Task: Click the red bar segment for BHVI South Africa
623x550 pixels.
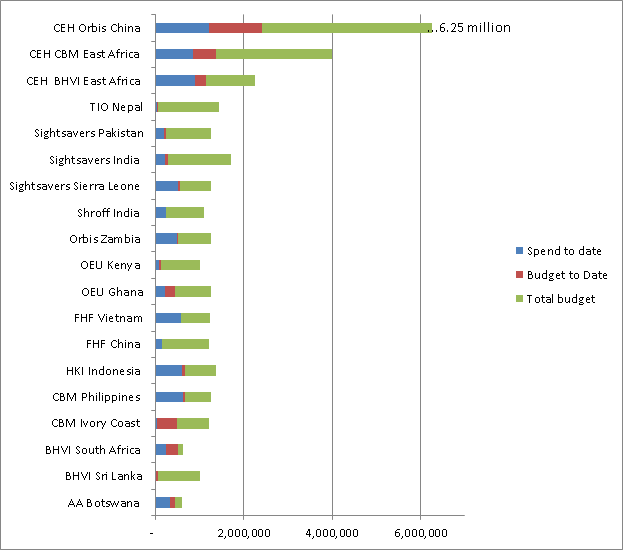Action: tap(172, 450)
